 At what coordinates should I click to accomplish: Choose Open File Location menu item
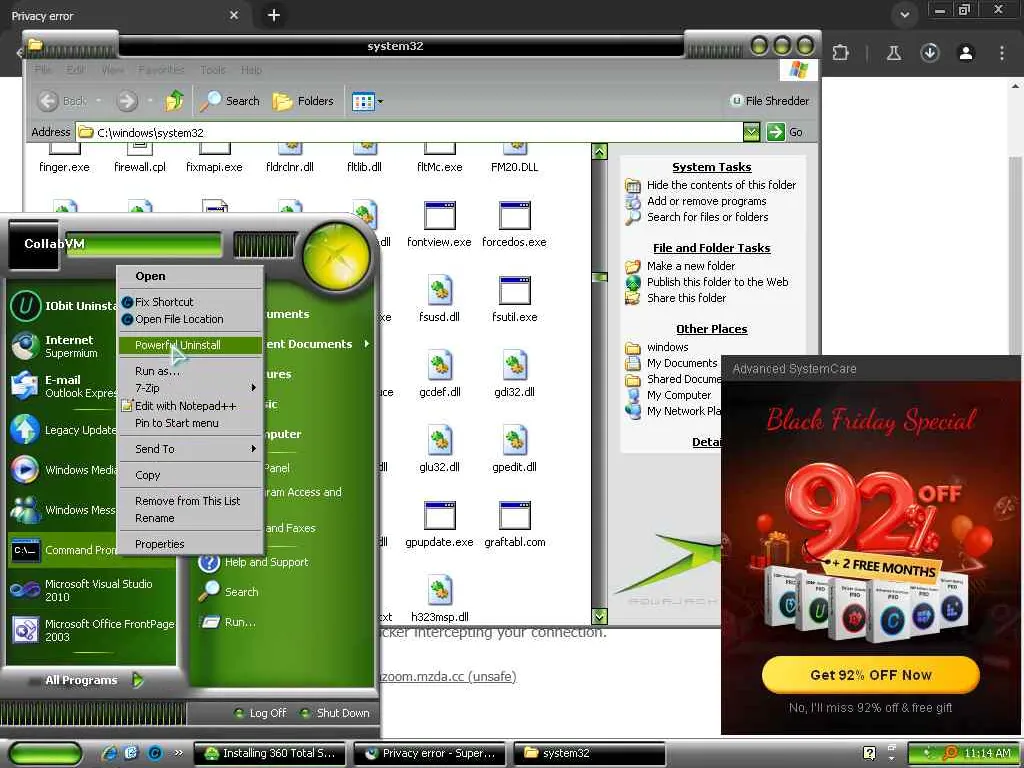189,319
